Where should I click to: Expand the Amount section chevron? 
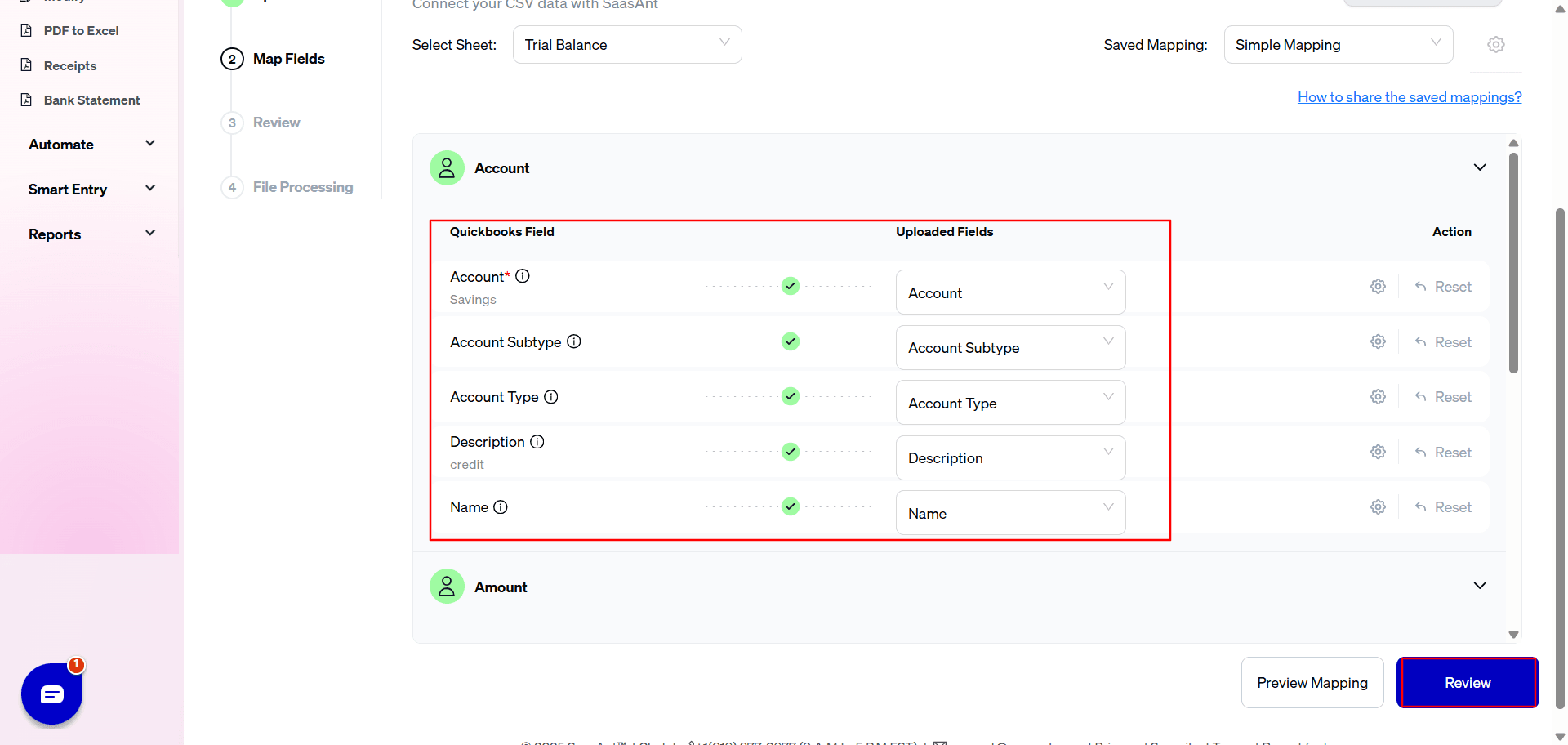[1480, 586]
